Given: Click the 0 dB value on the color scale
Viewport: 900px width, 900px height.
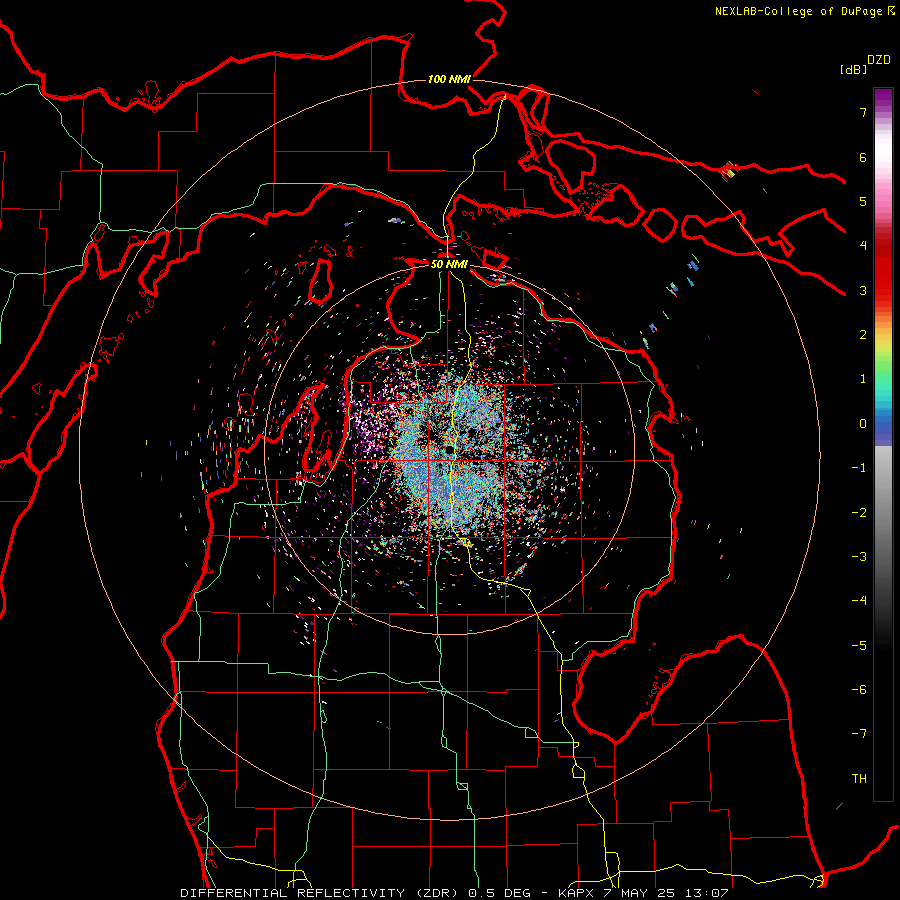Looking at the screenshot, I should [863, 424].
